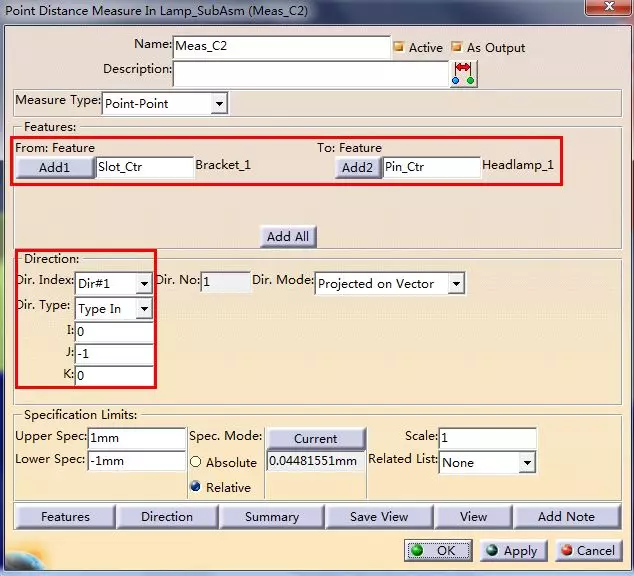Toggle the As Output checkbox
This screenshot has height=576, width=634.
[x=457, y=47]
